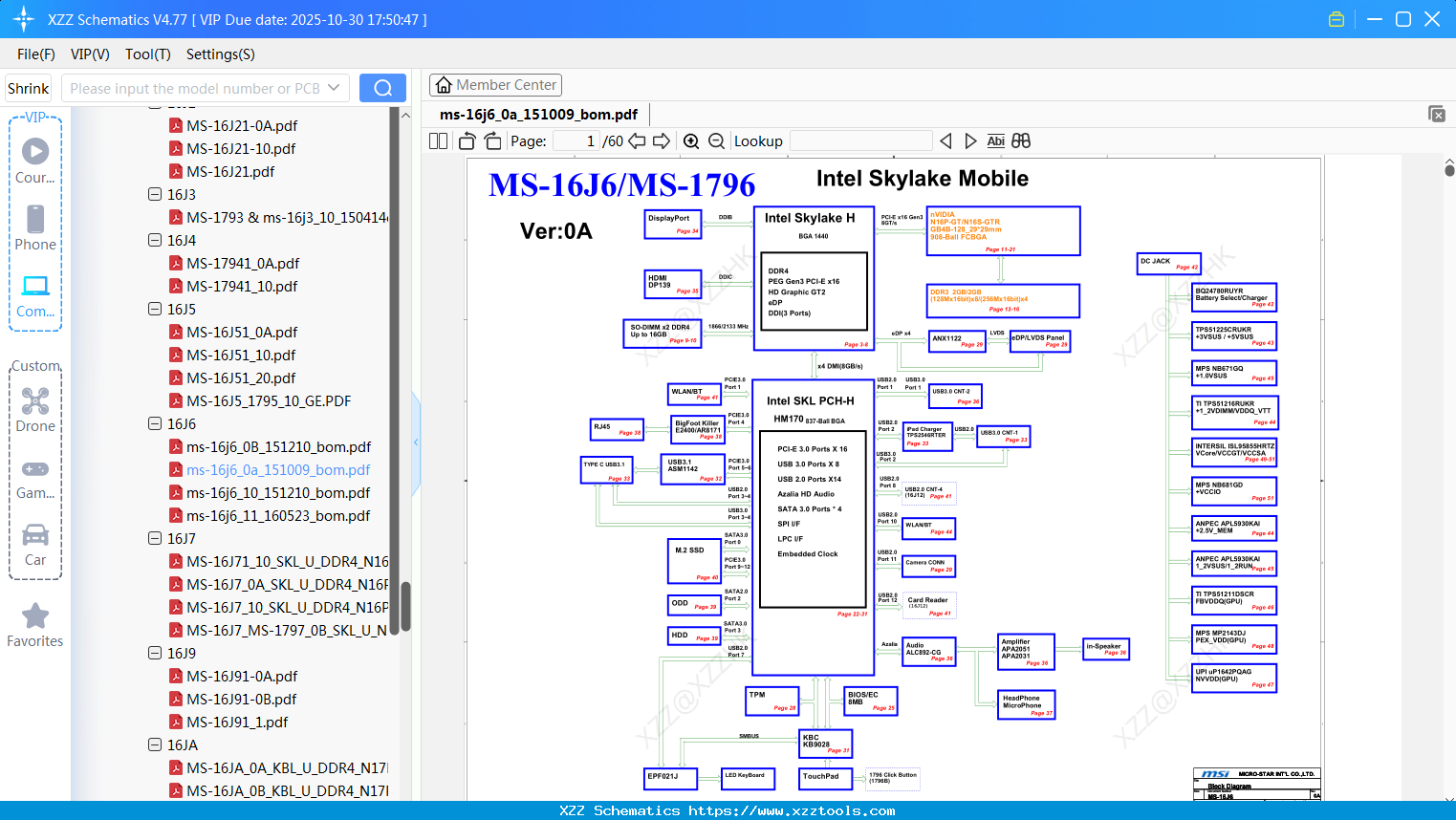The width and height of the screenshot is (1456, 820).
Task: Open the model number dropdown arrow
Action: [334, 88]
